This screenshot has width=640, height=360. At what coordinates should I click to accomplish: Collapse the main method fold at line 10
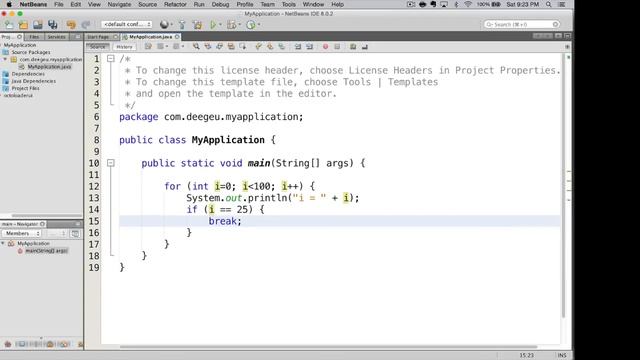tap(111, 163)
